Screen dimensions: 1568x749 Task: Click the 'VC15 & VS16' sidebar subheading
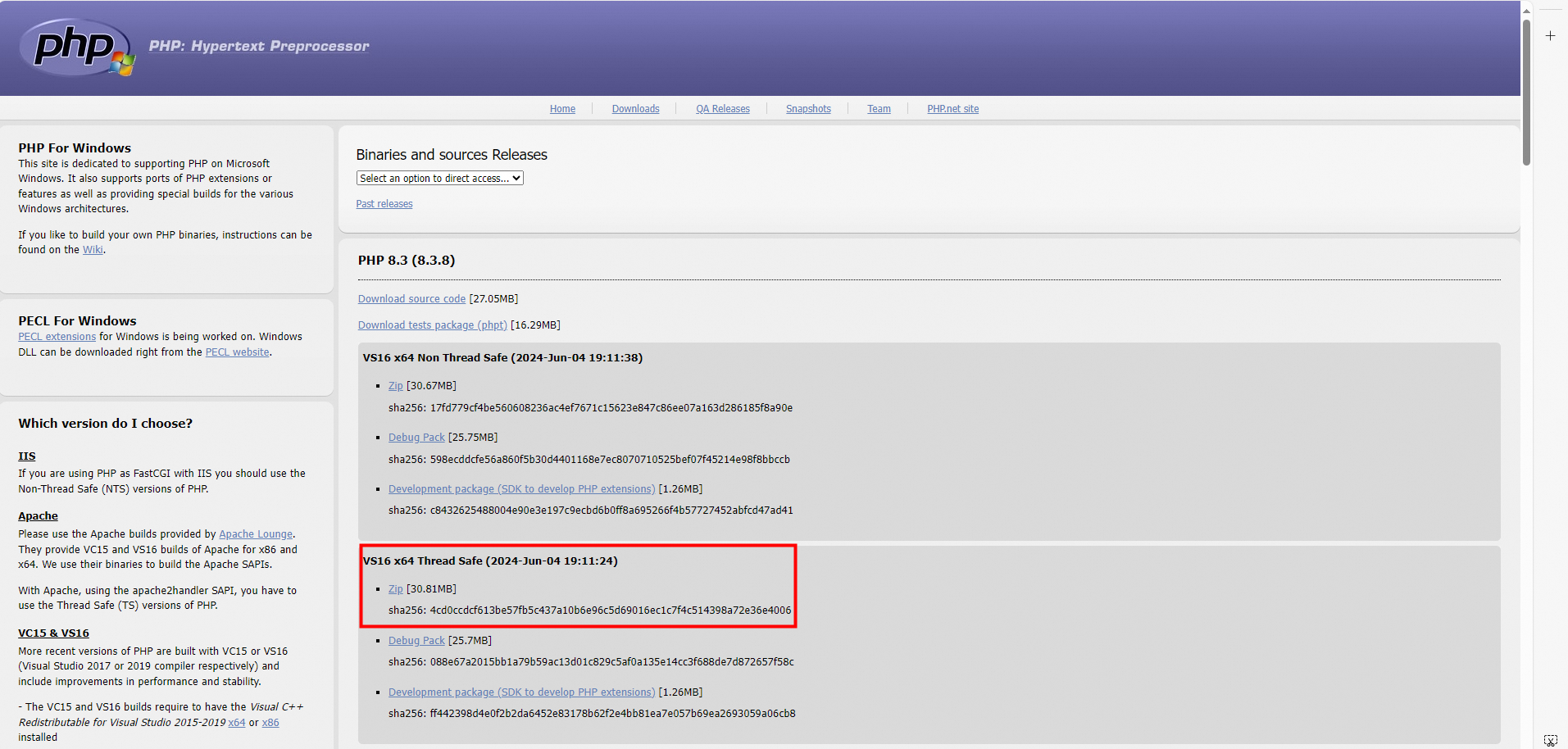54,633
